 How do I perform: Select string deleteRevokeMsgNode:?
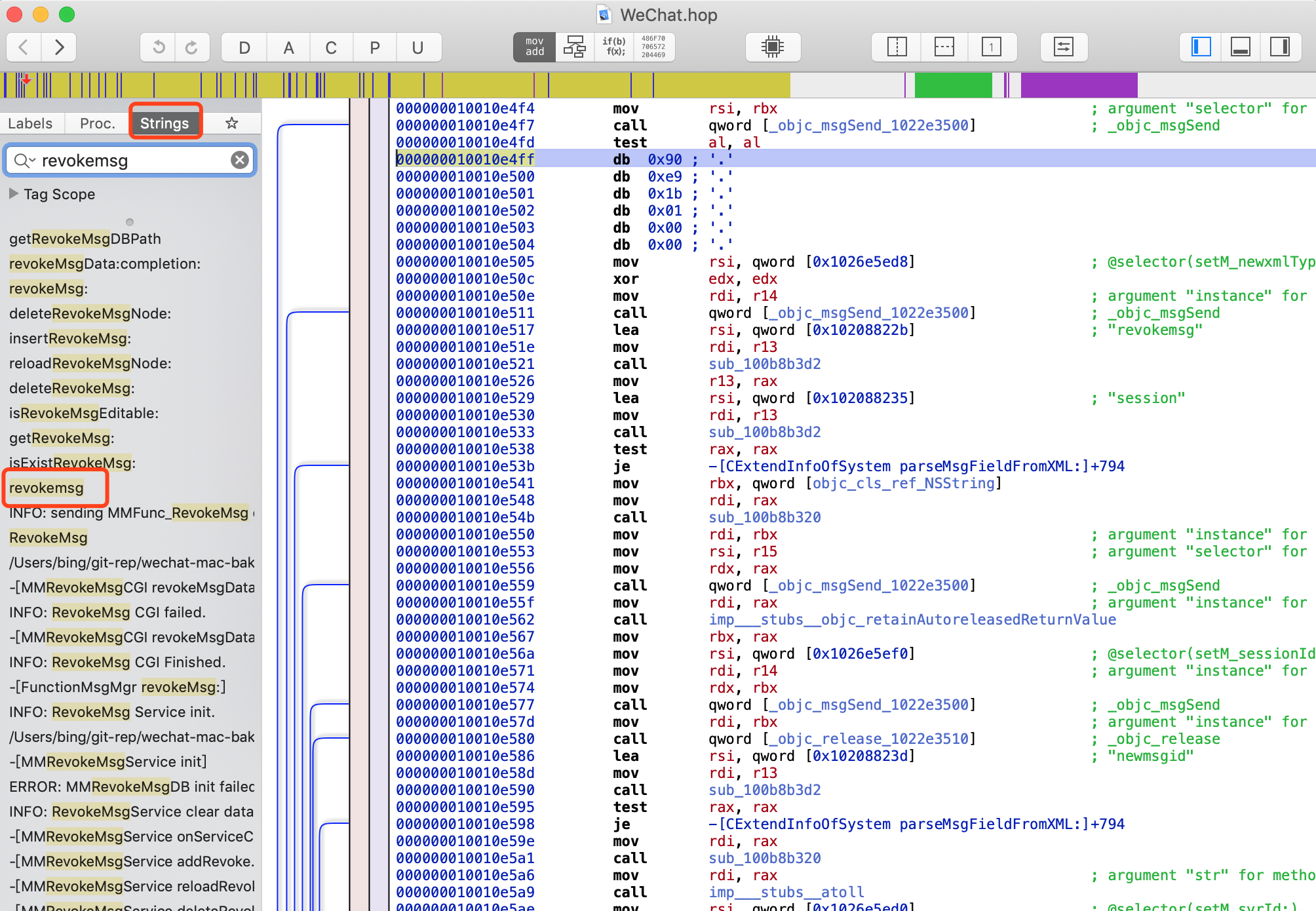[90, 313]
